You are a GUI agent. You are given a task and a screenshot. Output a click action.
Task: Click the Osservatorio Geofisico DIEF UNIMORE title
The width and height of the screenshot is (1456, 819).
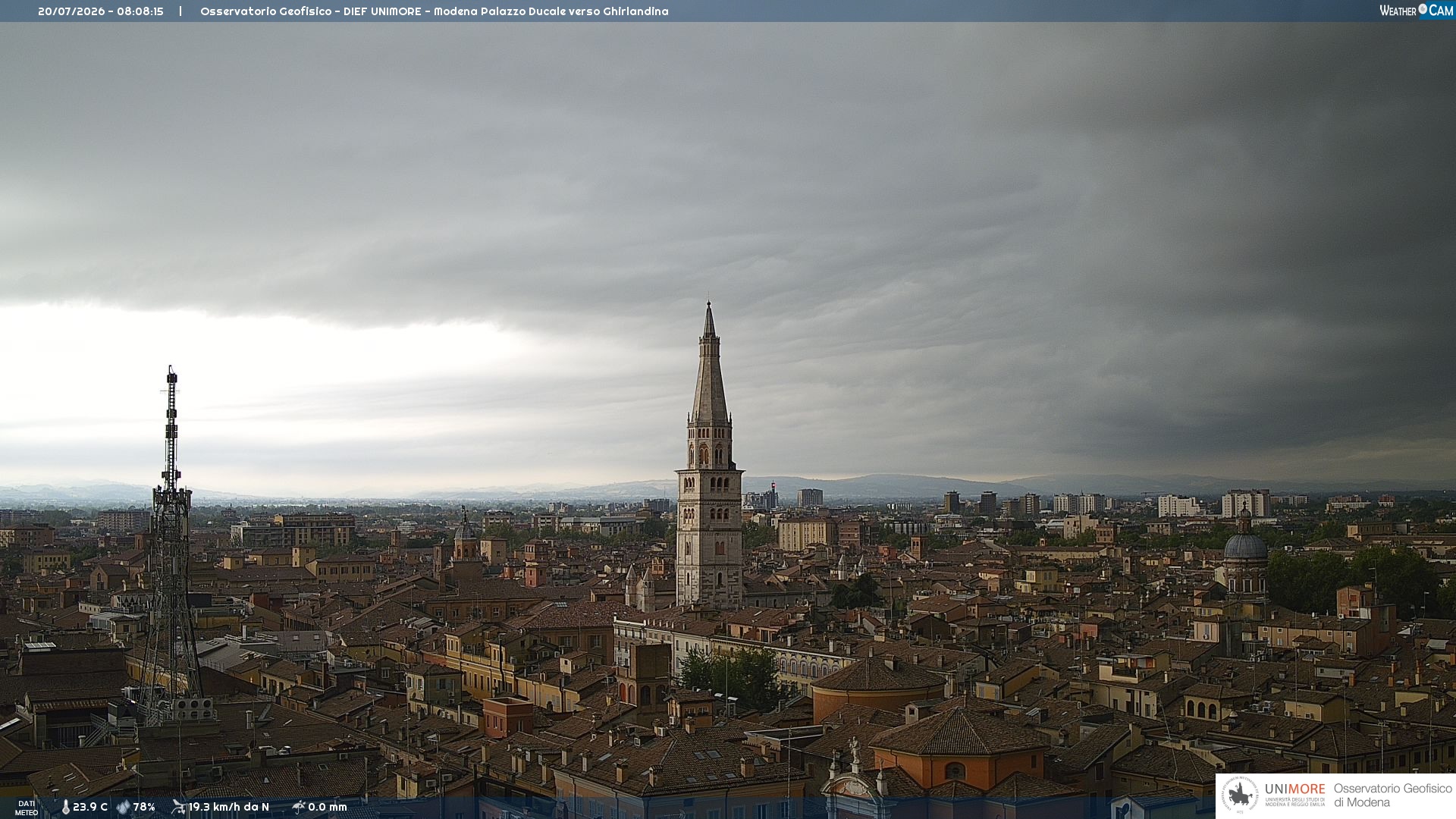pos(435,11)
